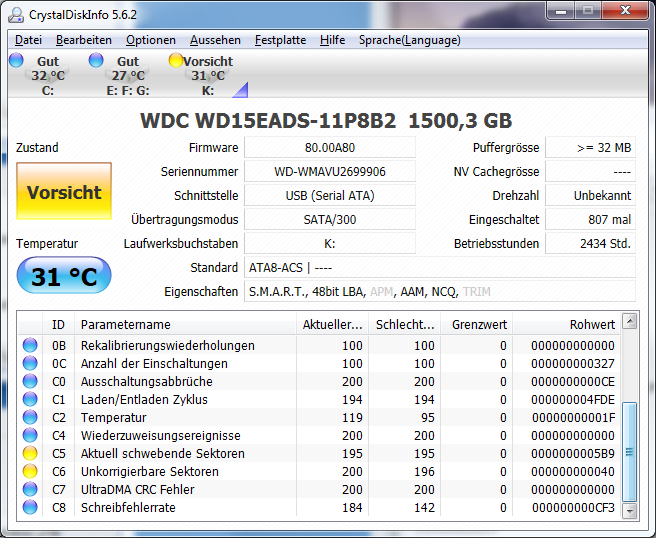This screenshot has height=538, width=656.
Task: Click the status icon of row C0 Ausschaltungsabbrüche
Action: pyautogui.click(x=30, y=381)
